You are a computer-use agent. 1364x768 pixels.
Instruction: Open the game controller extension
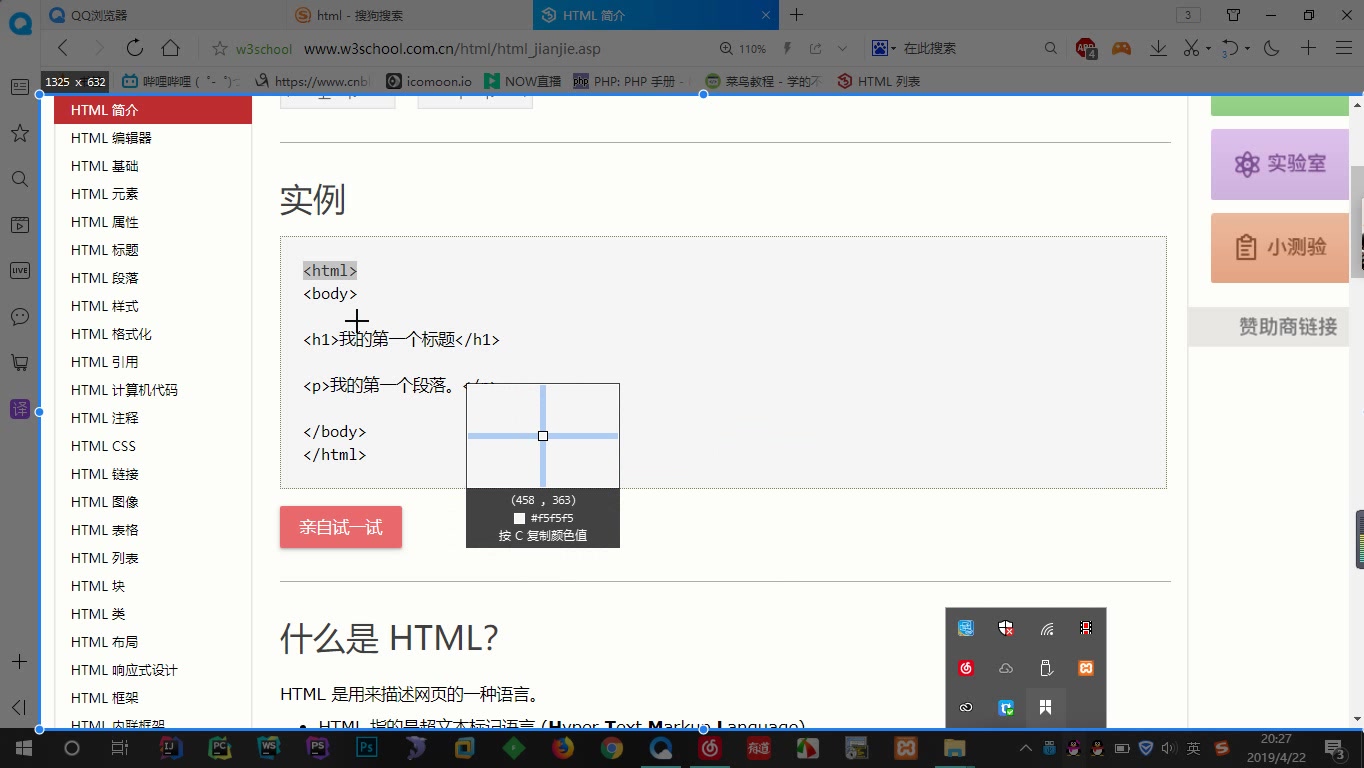pyautogui.click(x=1122, y=48)
